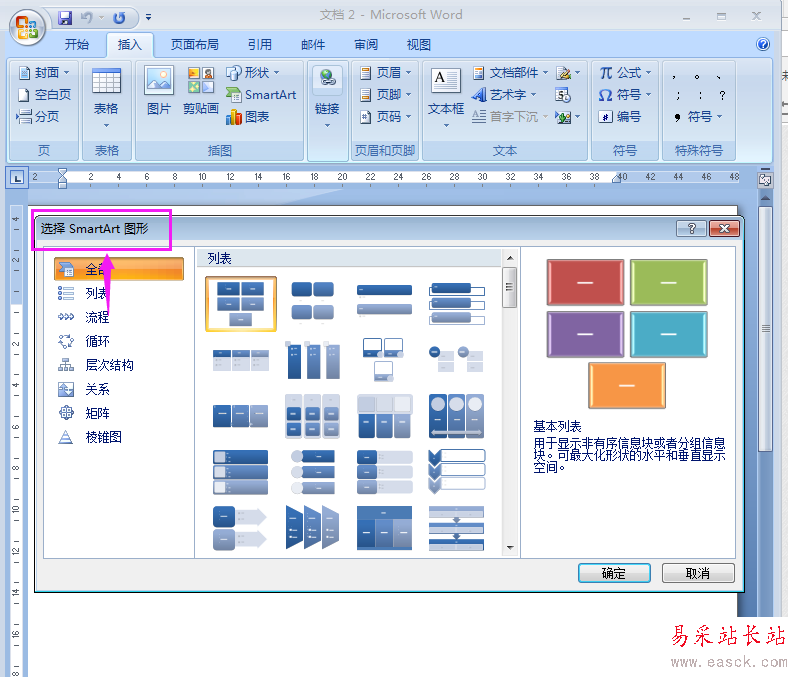The width and height of the screenshot is (788, 677).
Task: Switch to the 视图 tab
Action: pos(419,45)
